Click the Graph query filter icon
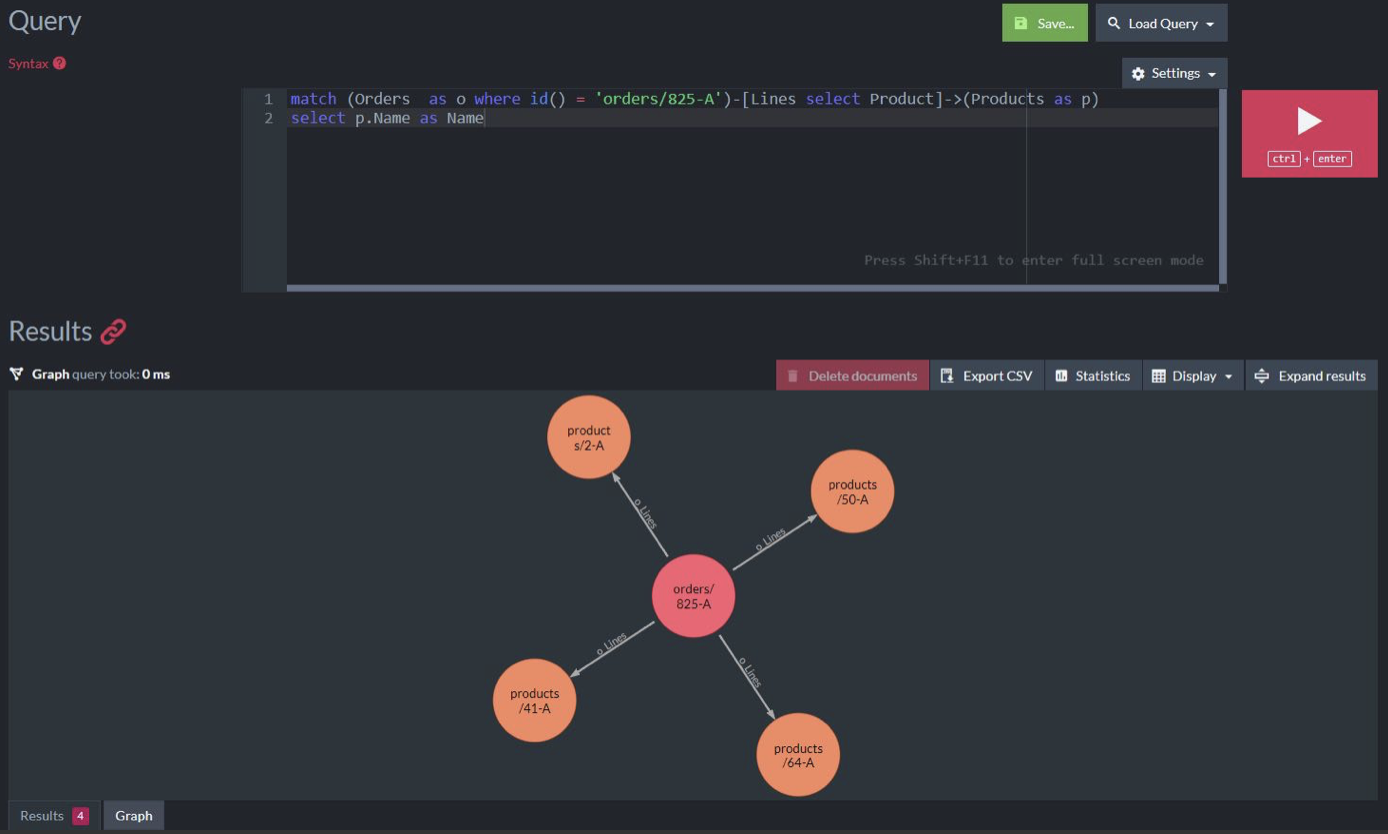 (16, 374)
